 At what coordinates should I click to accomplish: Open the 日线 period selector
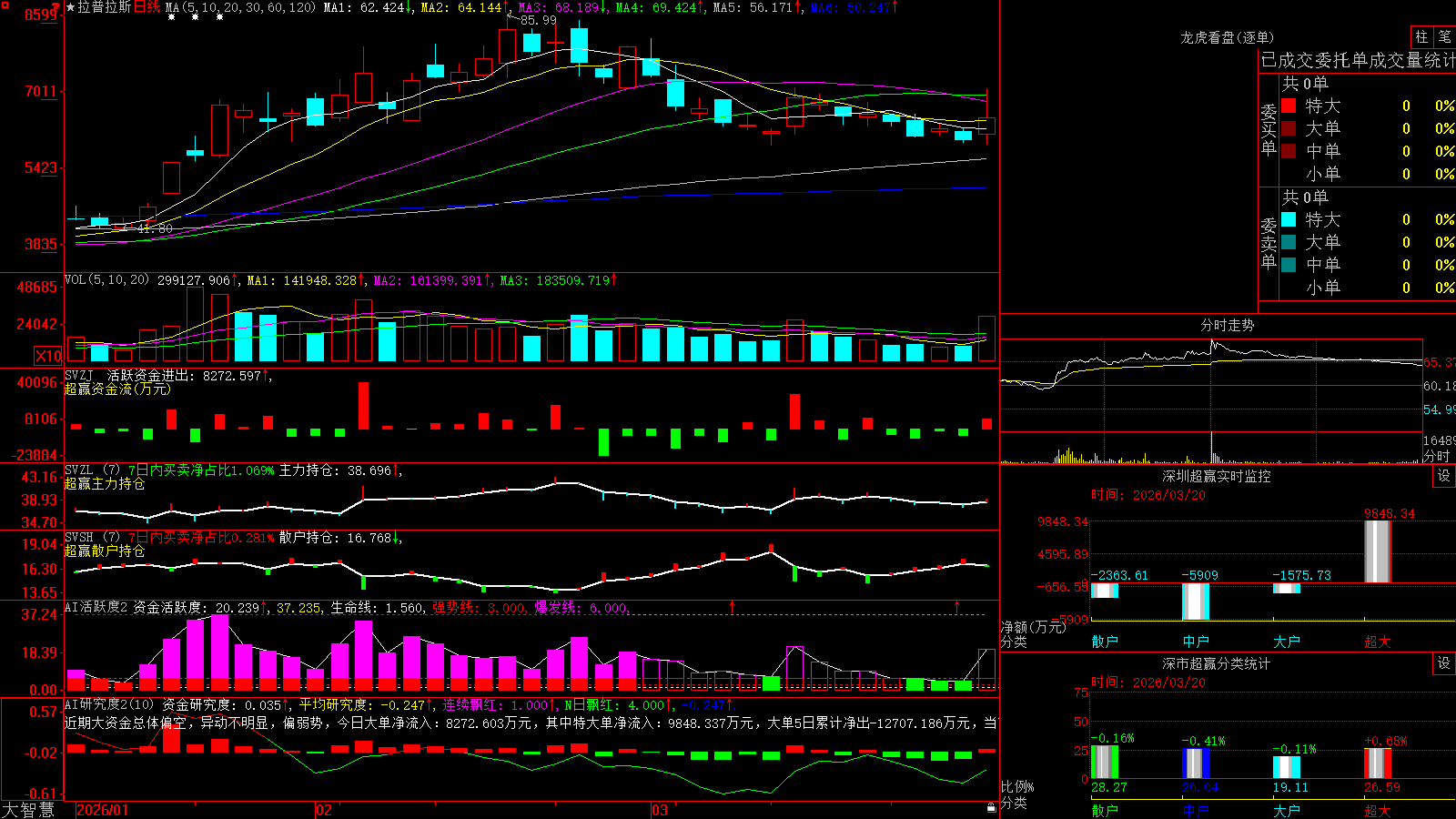[147, 7]
